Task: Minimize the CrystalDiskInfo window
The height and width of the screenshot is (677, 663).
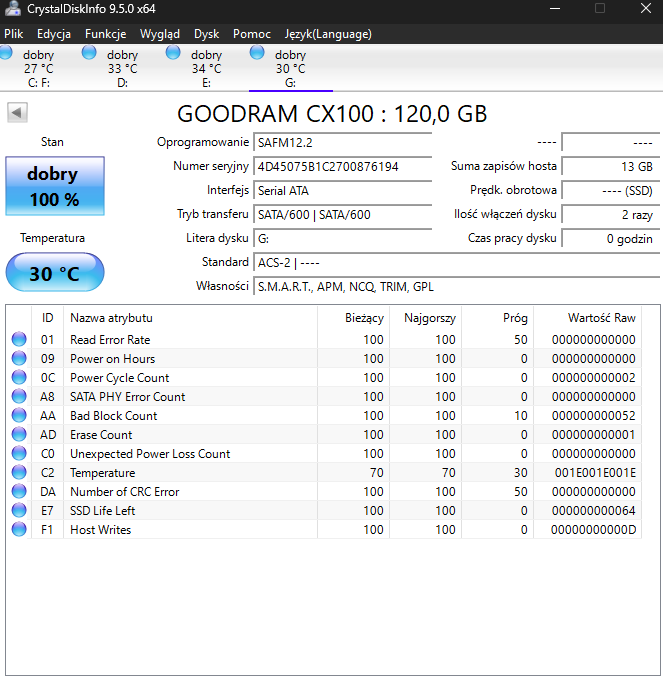Action: click(555, 8)
